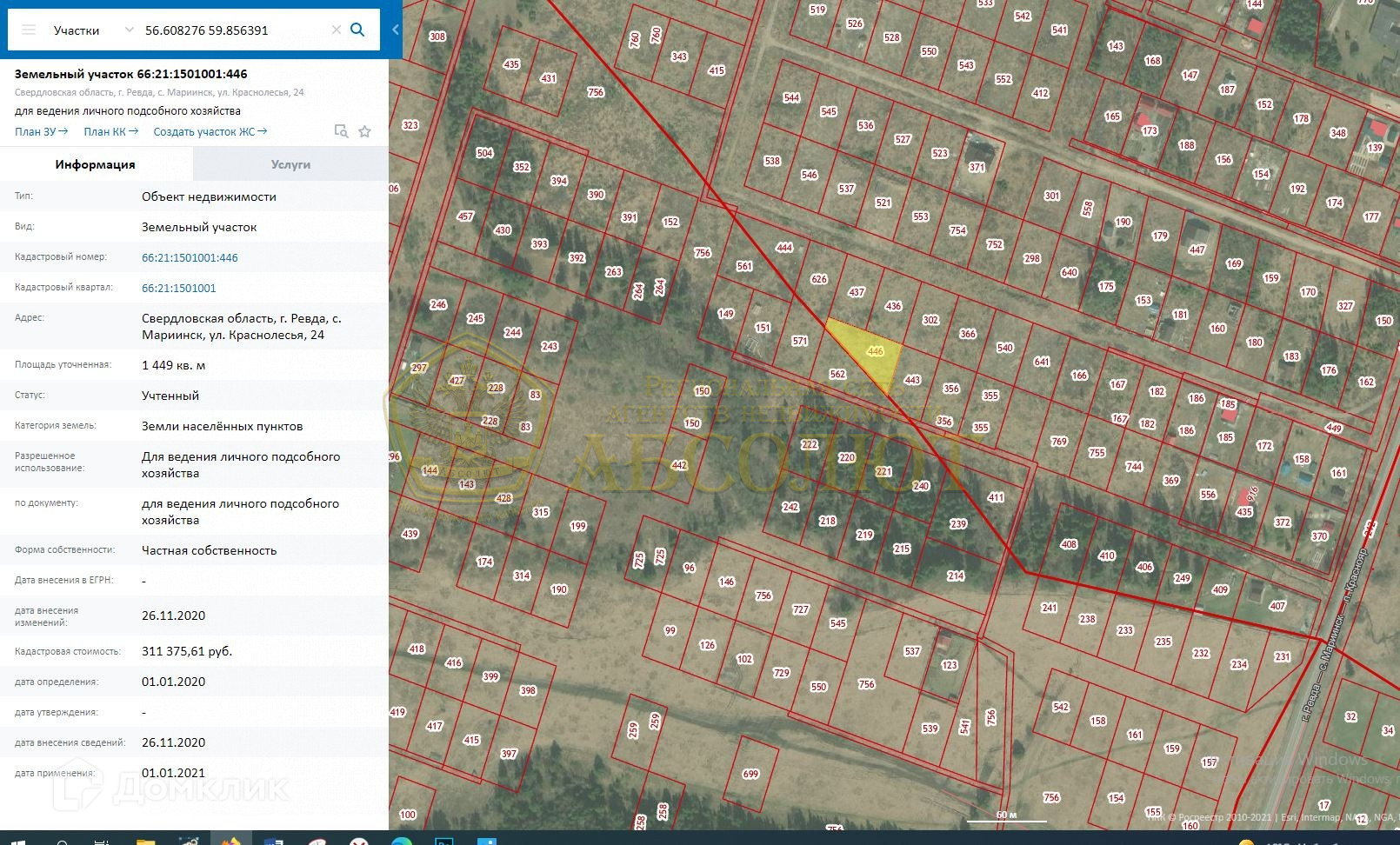This screenshot has height=845, width=1400.
Task: Focus the coordinates search input field
Action: click(x=235, y=30)
